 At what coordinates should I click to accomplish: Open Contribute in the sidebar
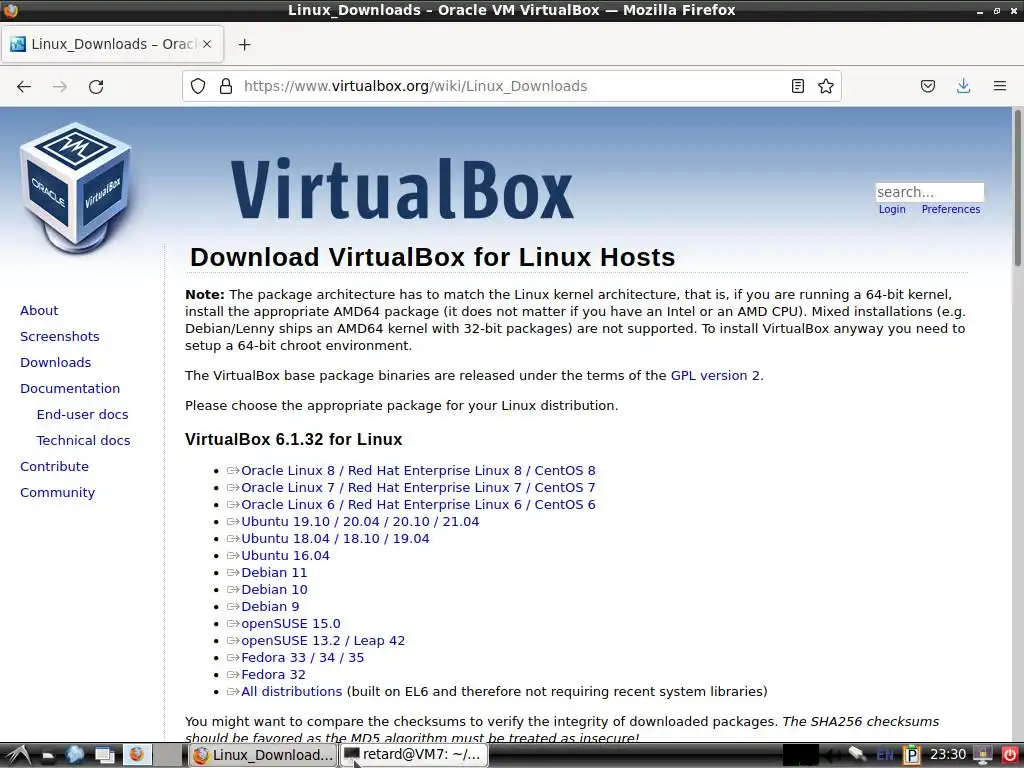(x=54, y=466)
